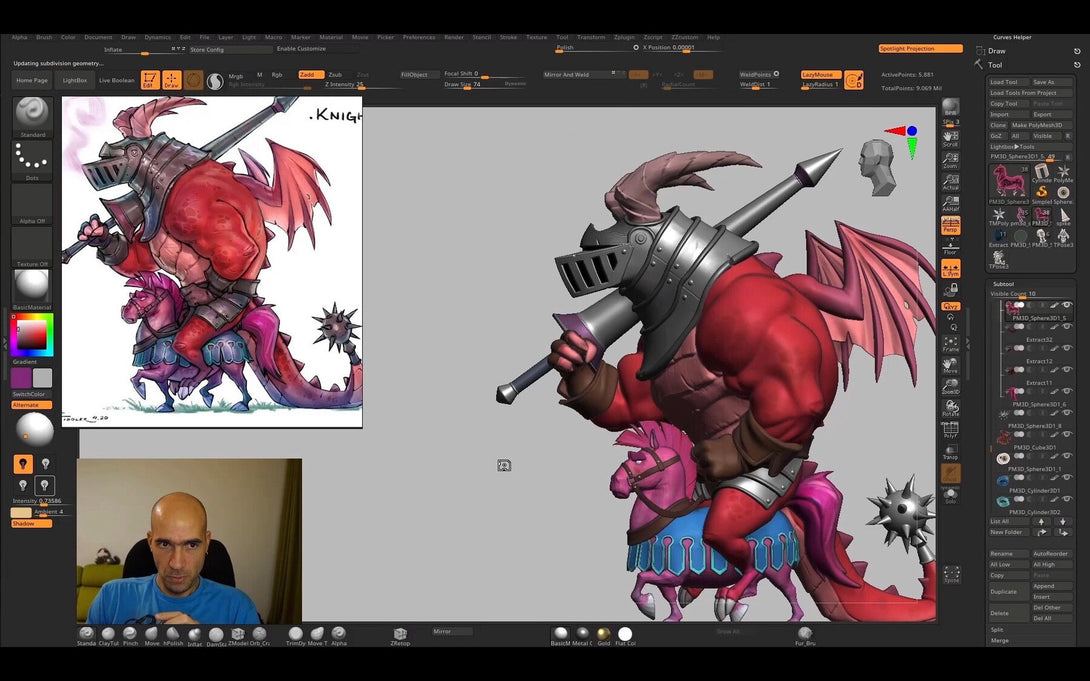This screenshot has width=1090, height=681.
Task: Collapse the Subtool panel
Action: point(1003,284)
